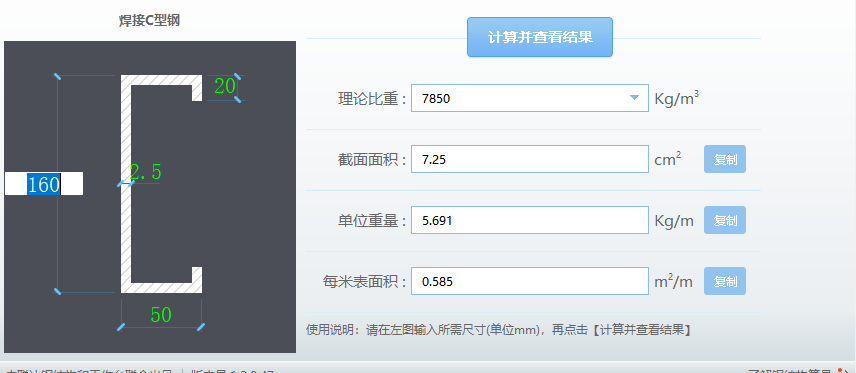Copy the 每米表面积 value with 复制
Screen dimensions: 856x373
(724, 281)
